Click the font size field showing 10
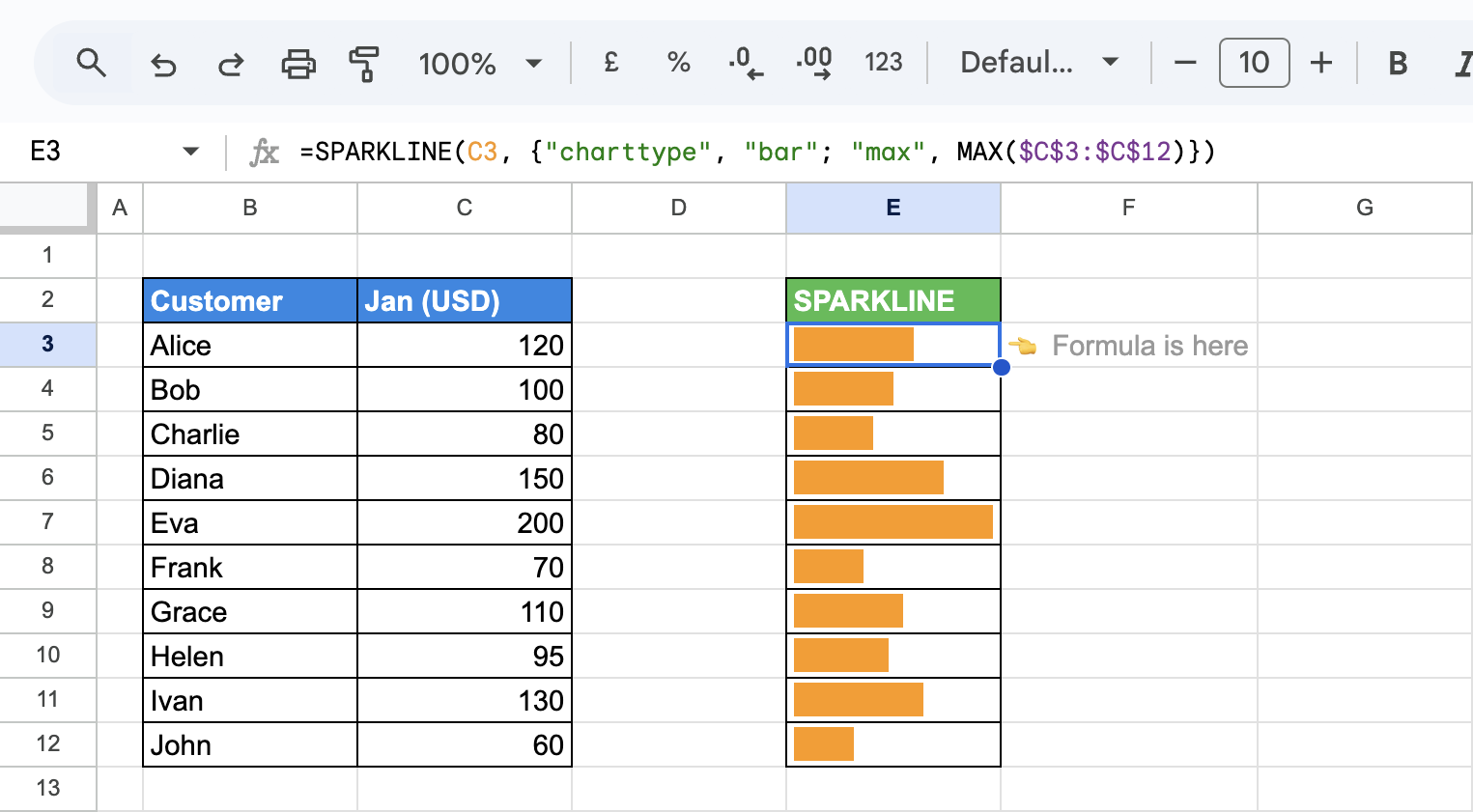This screenshot has height=812, width=1473. point(1254,63)
